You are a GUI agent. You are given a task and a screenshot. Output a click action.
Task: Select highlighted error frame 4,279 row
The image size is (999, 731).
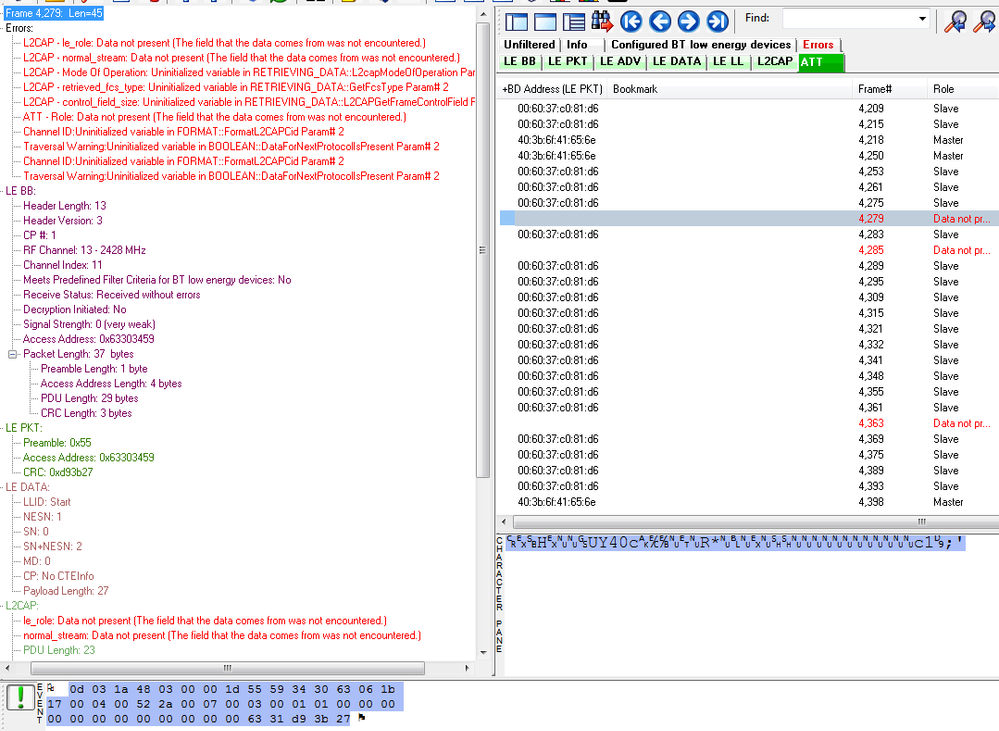(749, 219)
